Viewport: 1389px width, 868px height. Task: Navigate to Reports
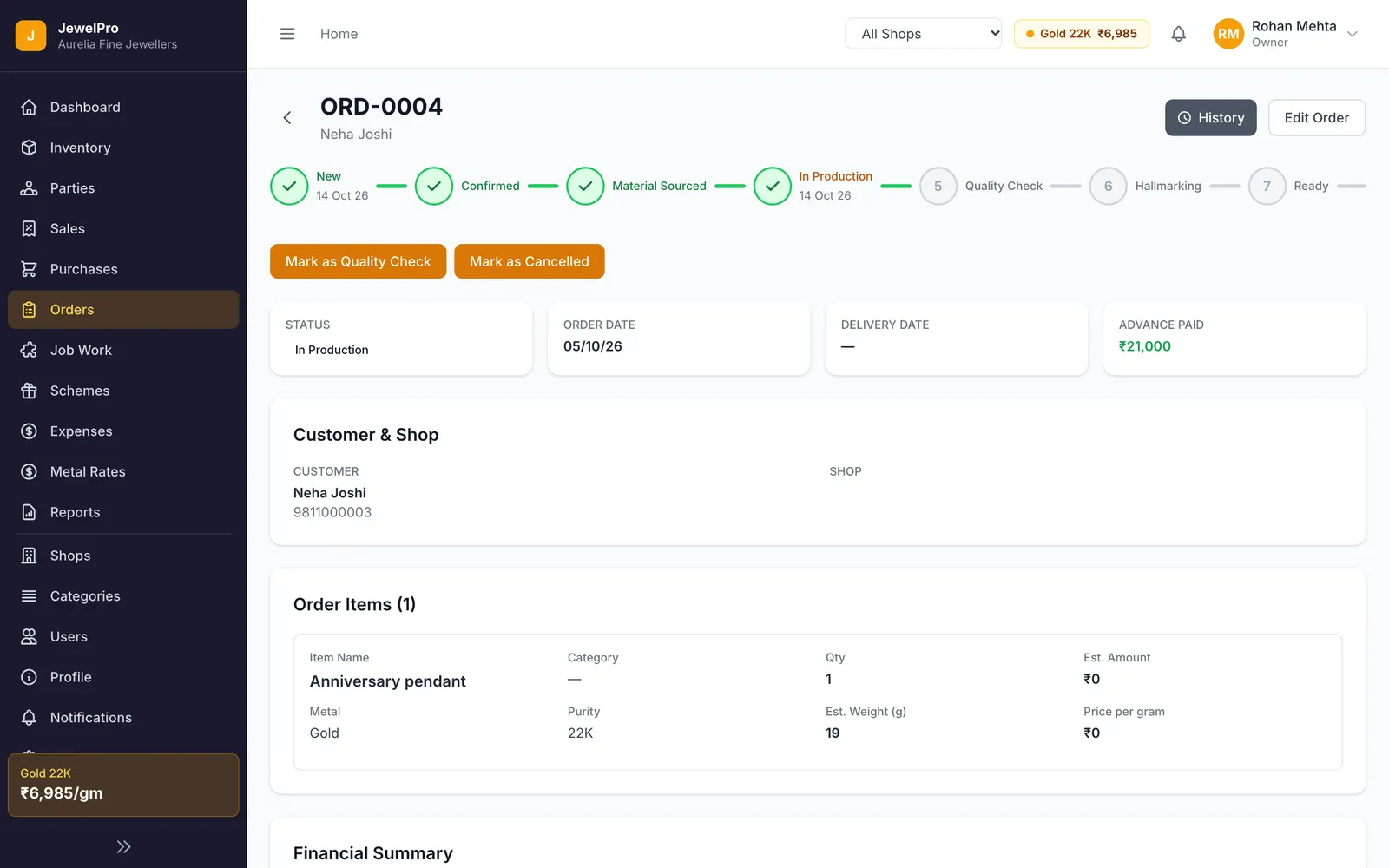click(x=123, y=512)
